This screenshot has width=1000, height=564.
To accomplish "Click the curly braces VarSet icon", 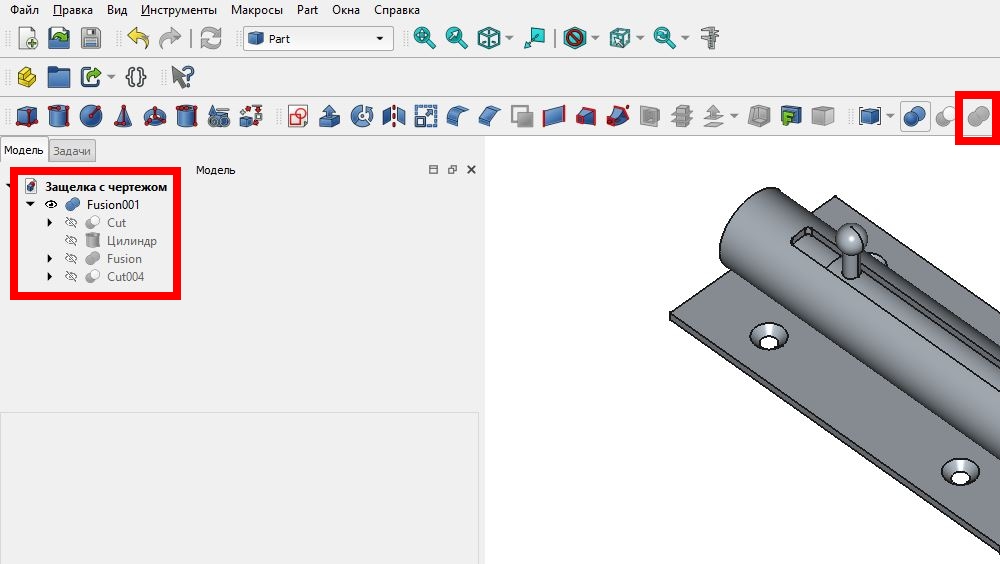I will tap(136, 77).
